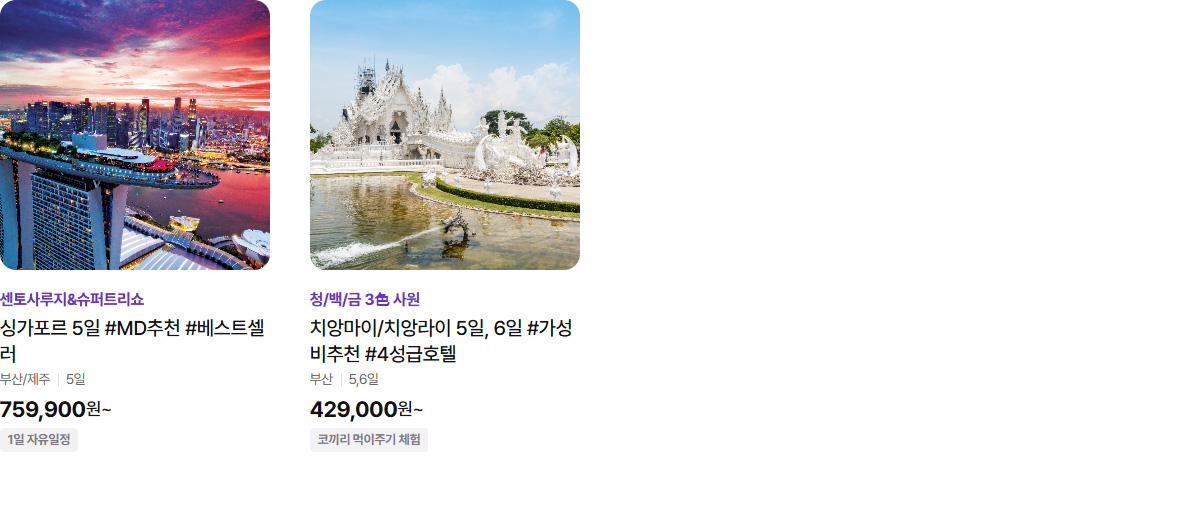Click 원~ beside the 429,000 price

411,409
